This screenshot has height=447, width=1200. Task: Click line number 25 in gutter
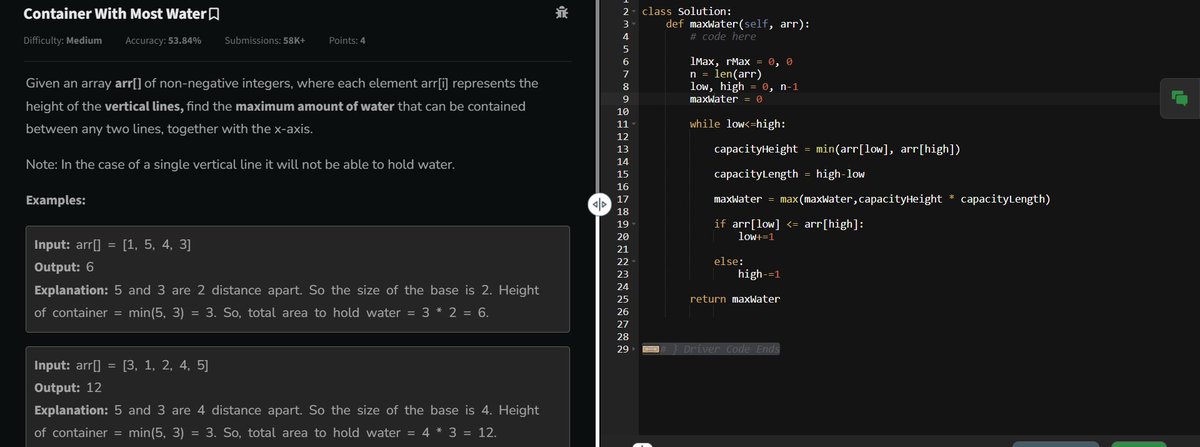623,299
